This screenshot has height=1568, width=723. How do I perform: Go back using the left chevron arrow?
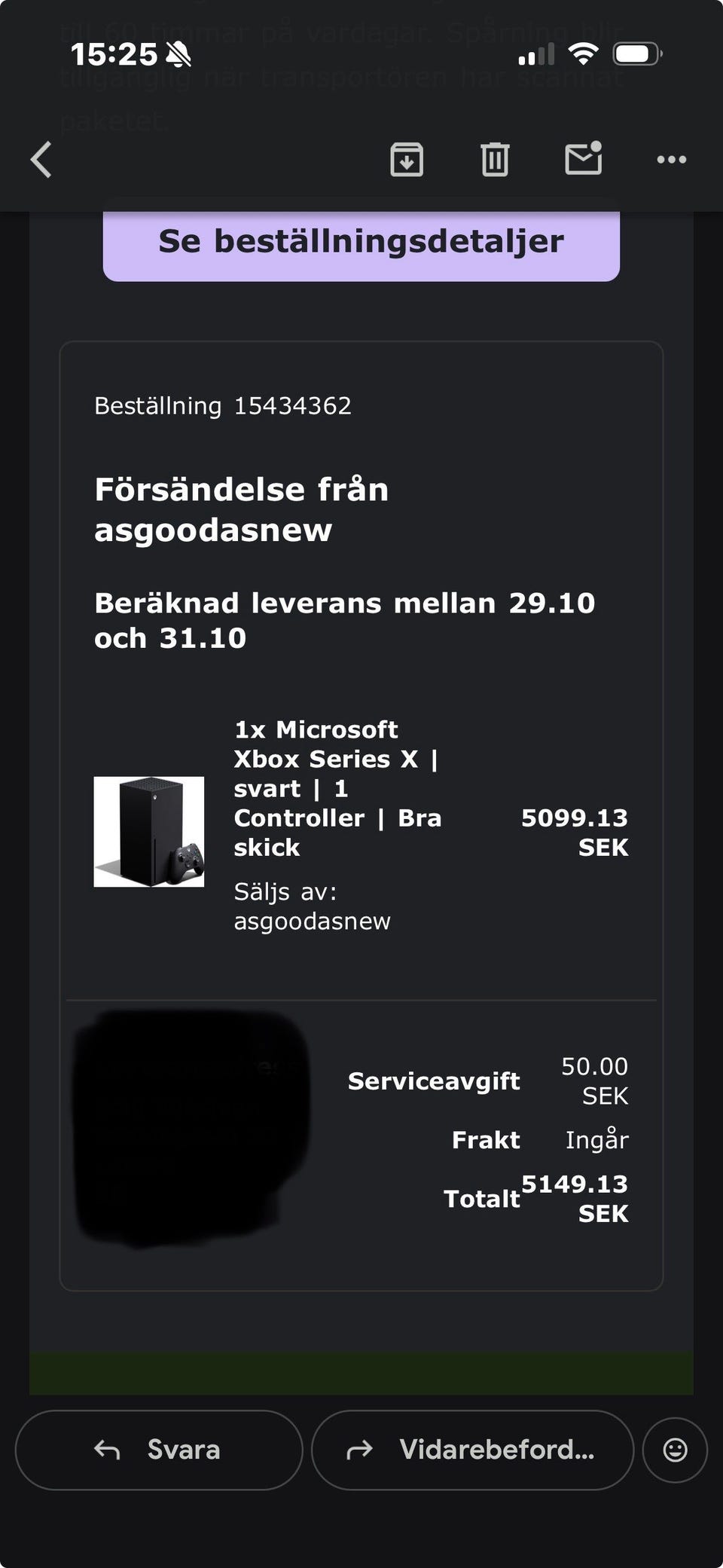[x=41, y=160]
